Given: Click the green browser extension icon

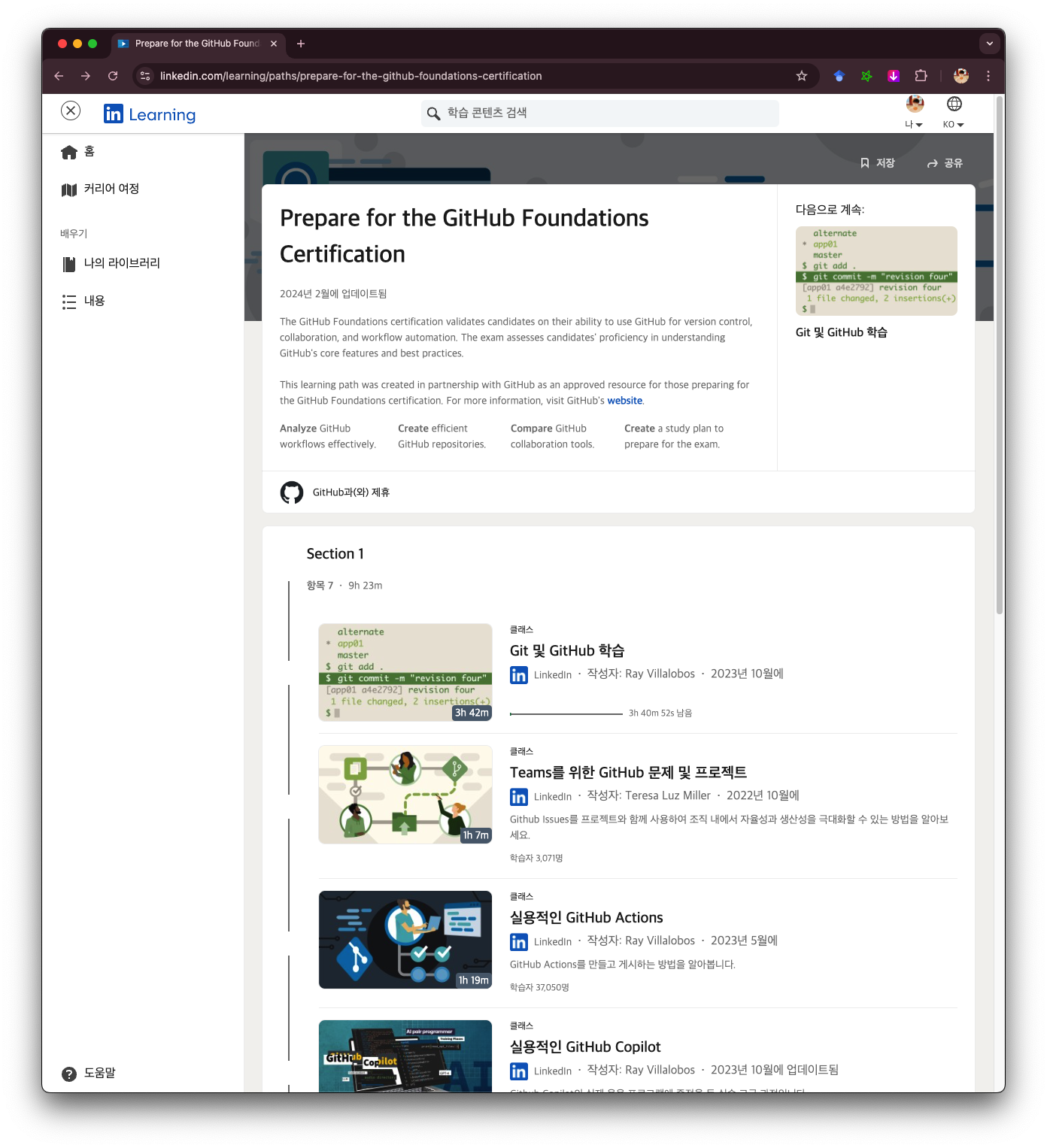Looking at the screenshot, I should click(866, 76).
